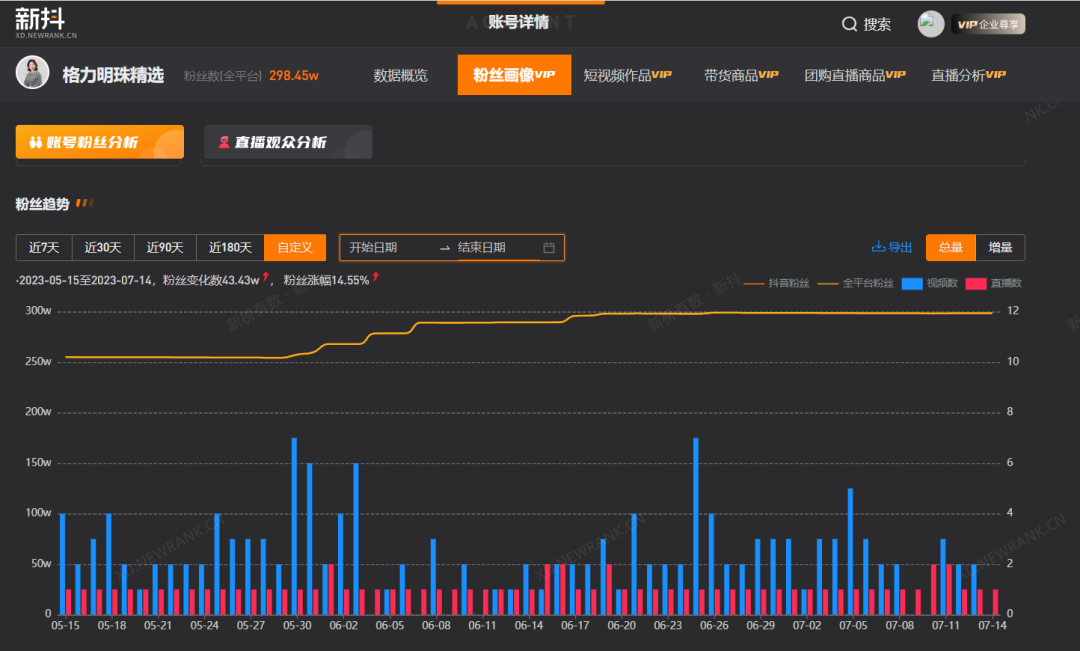Open the 结束日期 date picker
The image size is (1080, 651).
(482, 248)
